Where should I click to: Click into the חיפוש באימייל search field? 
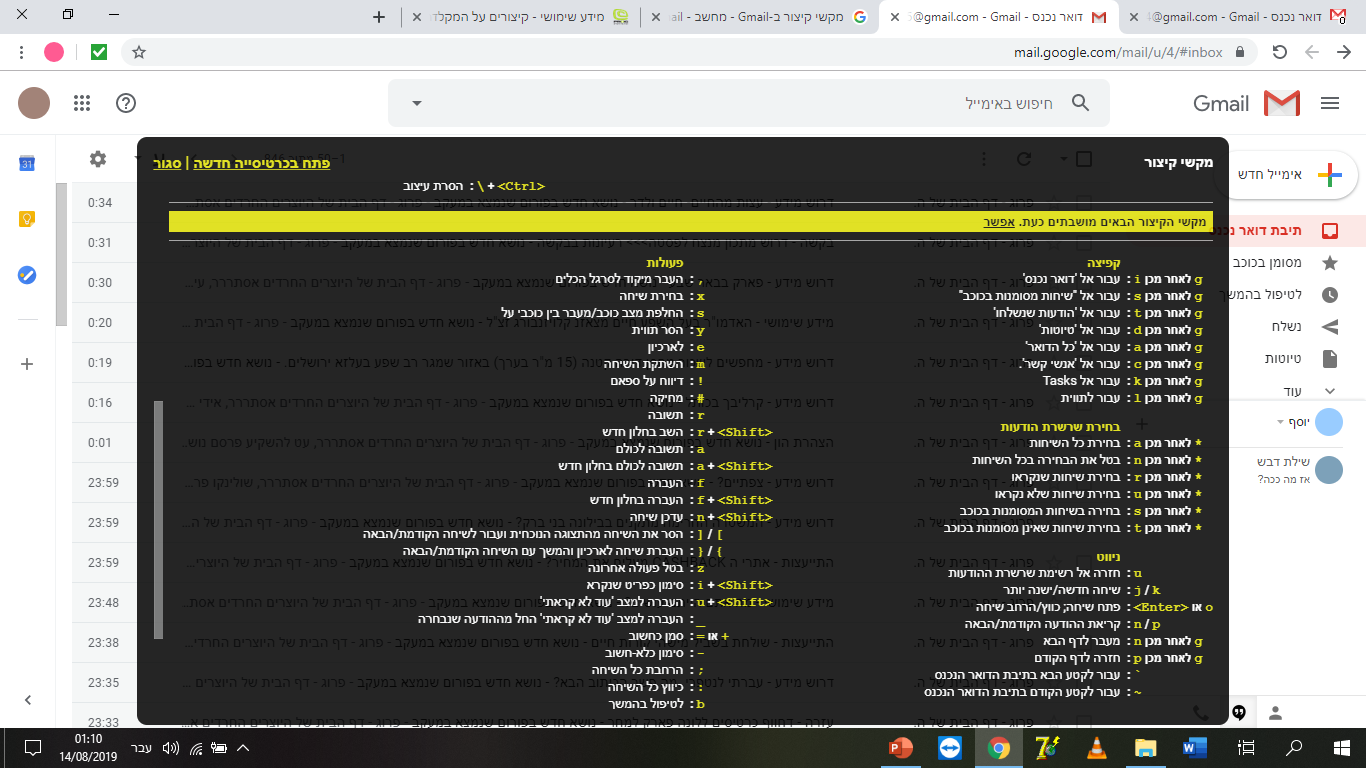coord(750,103)
